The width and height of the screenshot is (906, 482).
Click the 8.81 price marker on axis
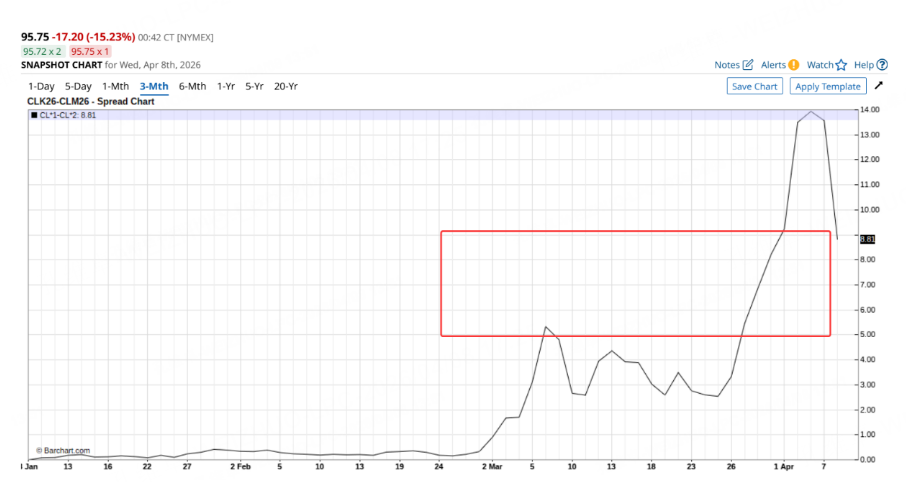[x=867, y=239]
